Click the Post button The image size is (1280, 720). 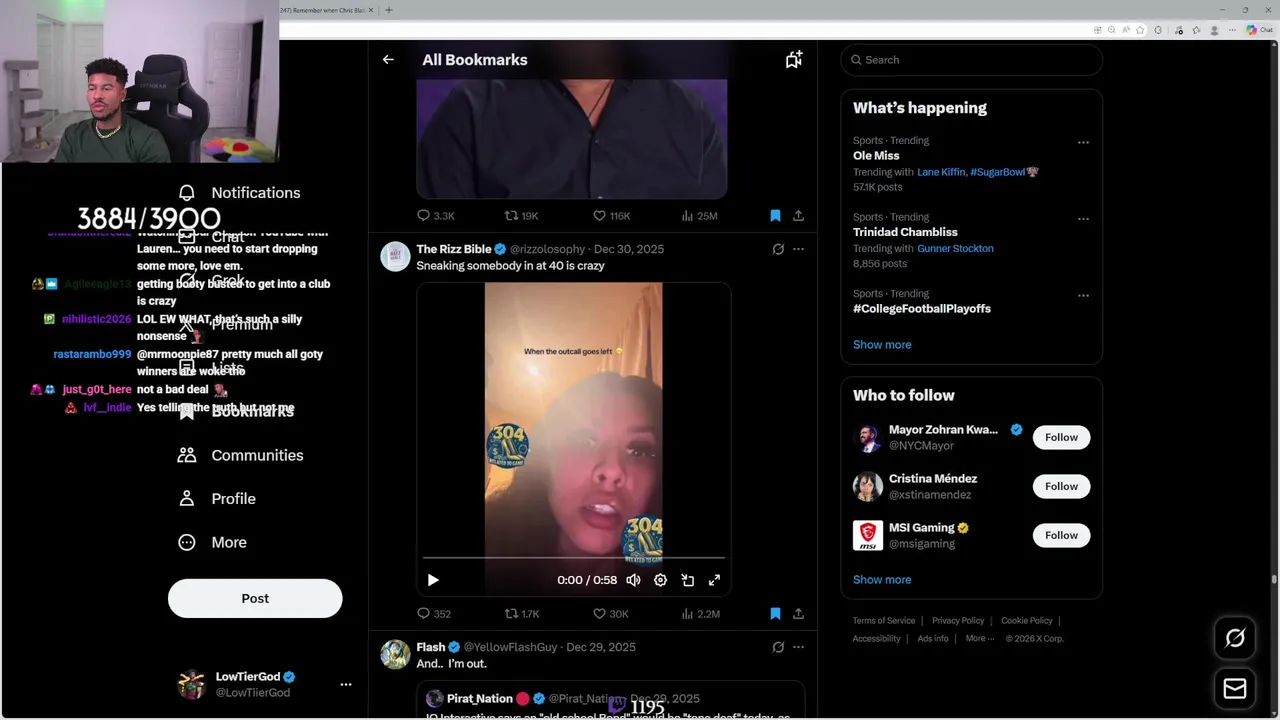(x=255, y=598)
